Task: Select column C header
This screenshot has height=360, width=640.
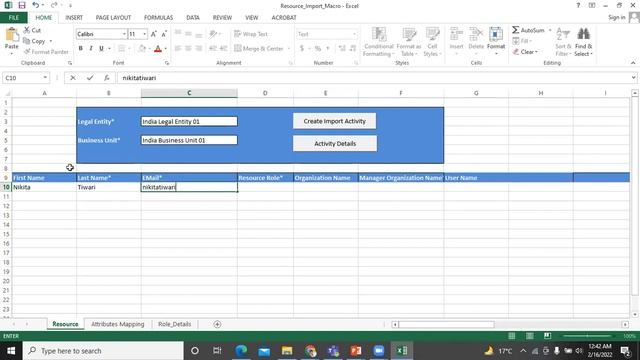Action: [189, 93]
